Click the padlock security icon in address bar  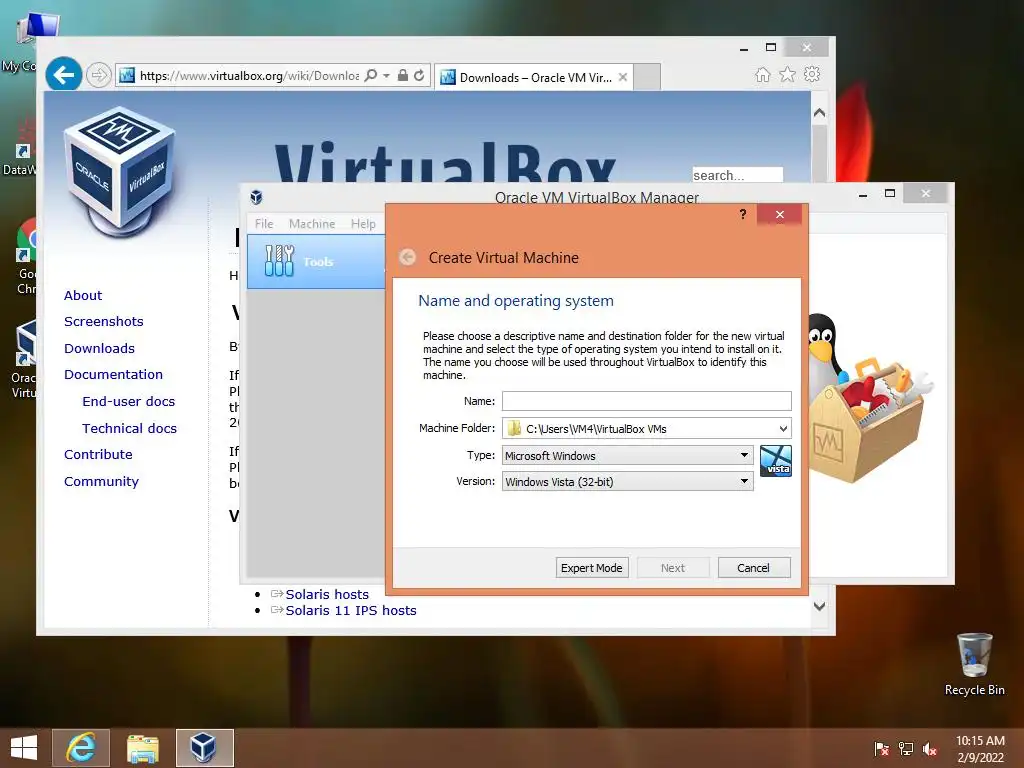pyautogui.click(x=403, y=75)
